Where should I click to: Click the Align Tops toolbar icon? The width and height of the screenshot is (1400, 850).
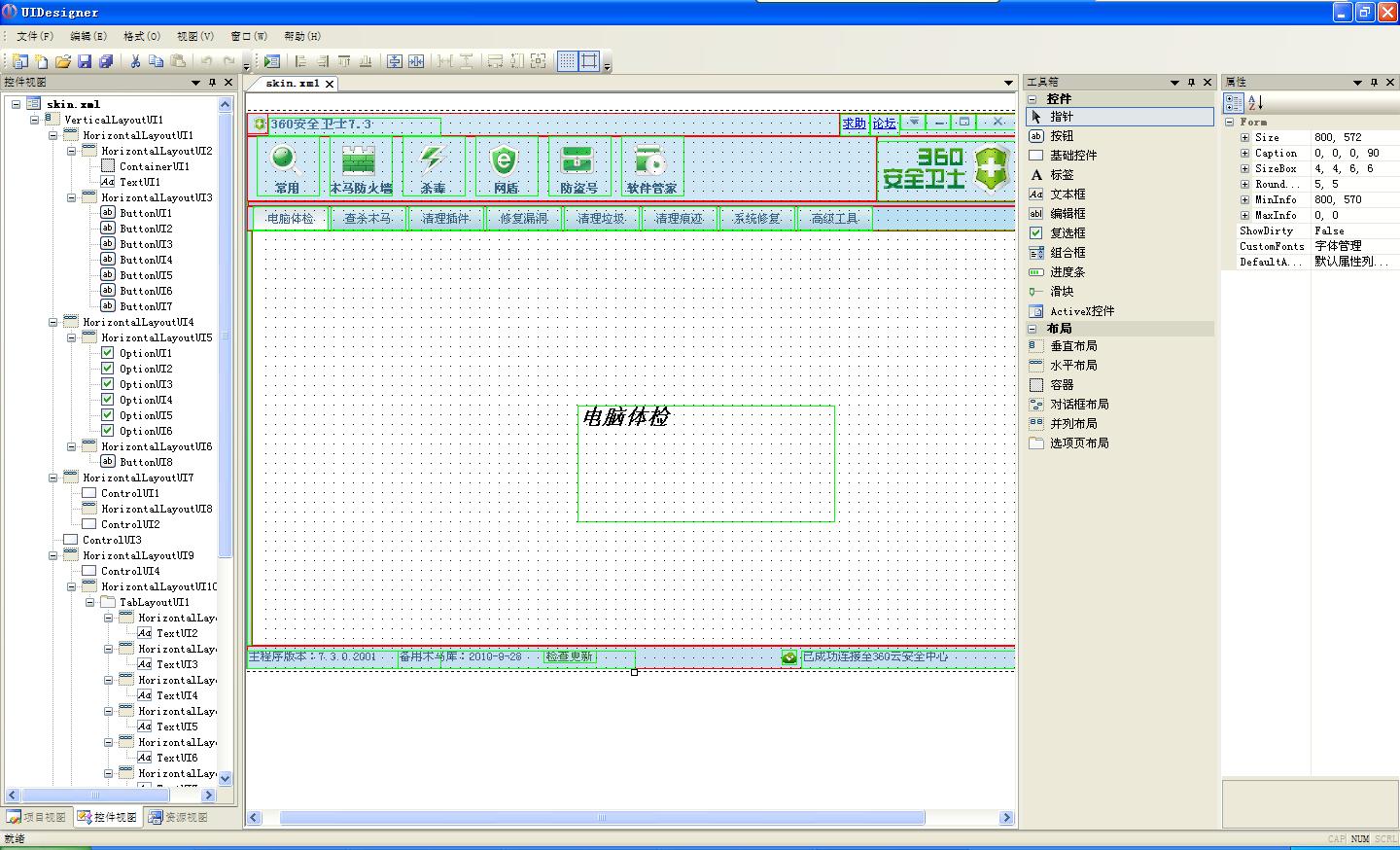(344, 61)
